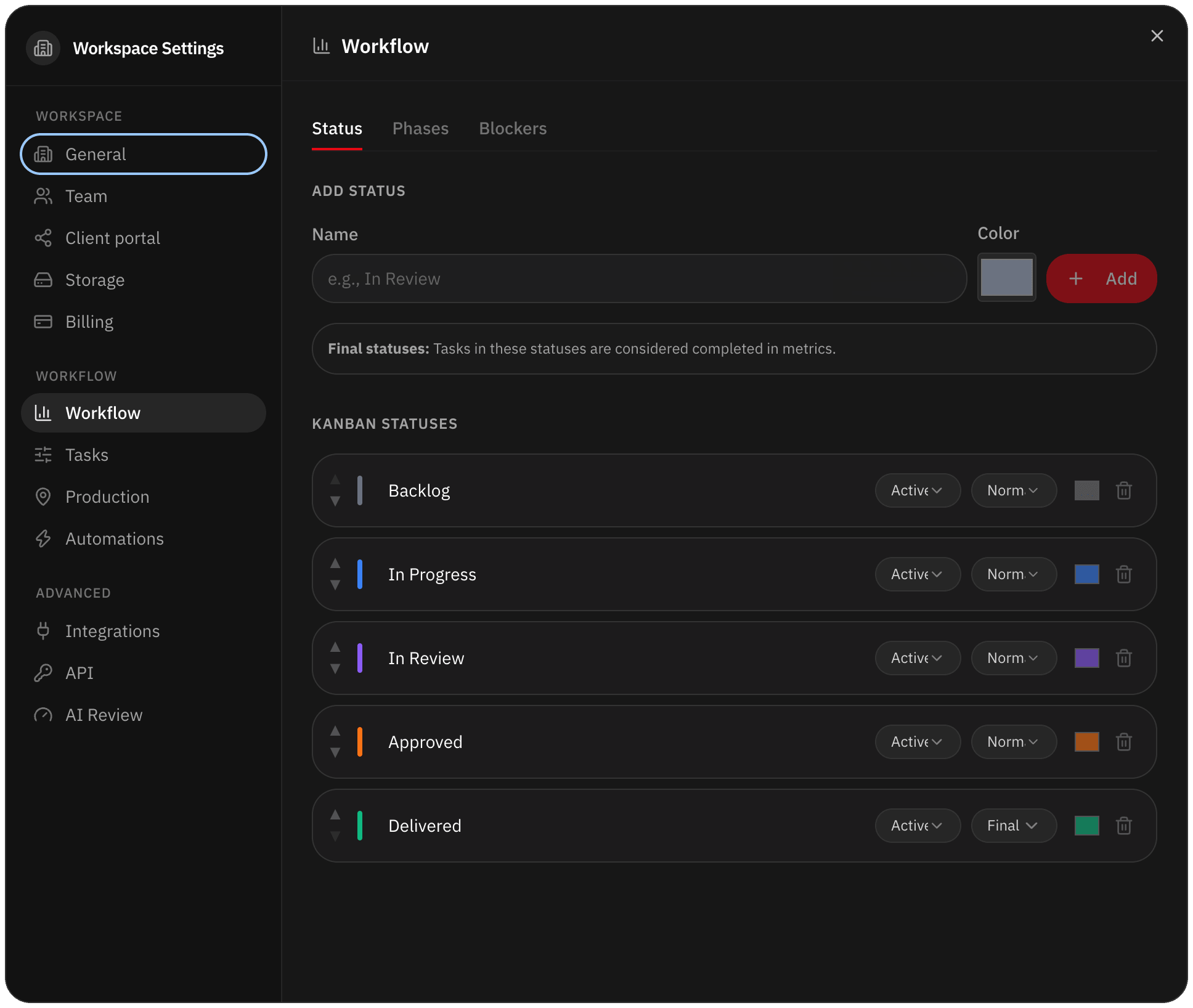Open General workspace settings
This screenshot has width=1193, height=1008.
click(144, 154)
